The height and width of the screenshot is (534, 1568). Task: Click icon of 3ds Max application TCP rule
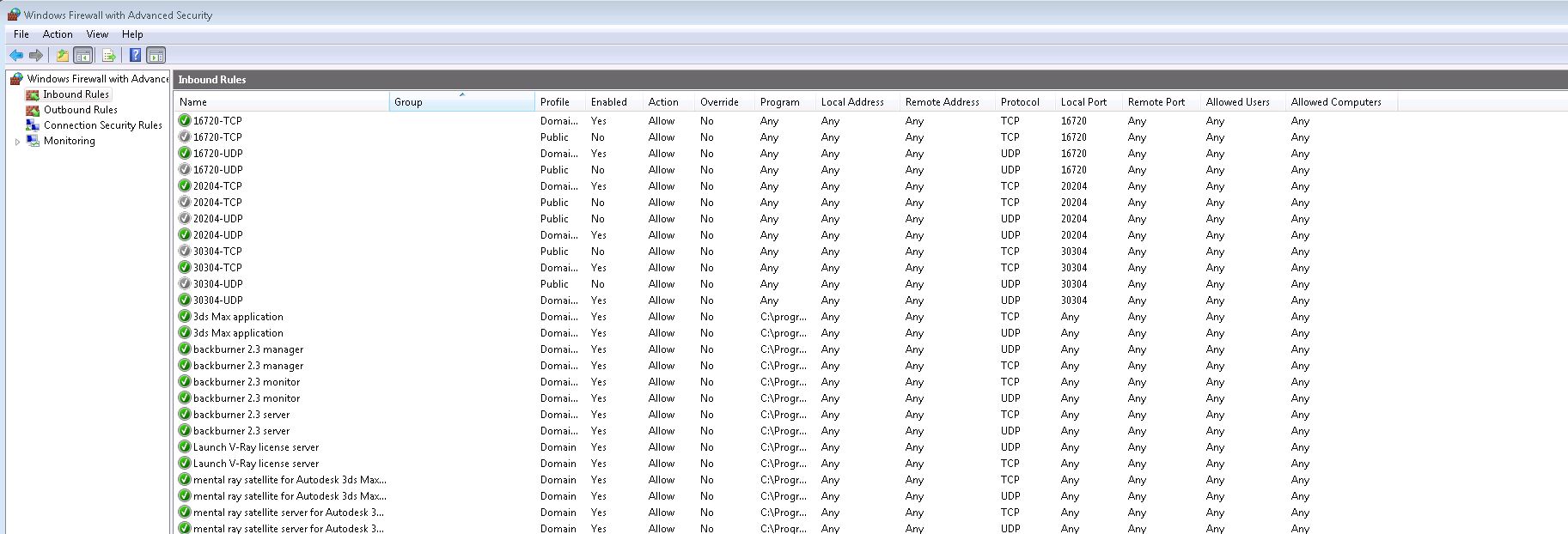pos(185,316)
